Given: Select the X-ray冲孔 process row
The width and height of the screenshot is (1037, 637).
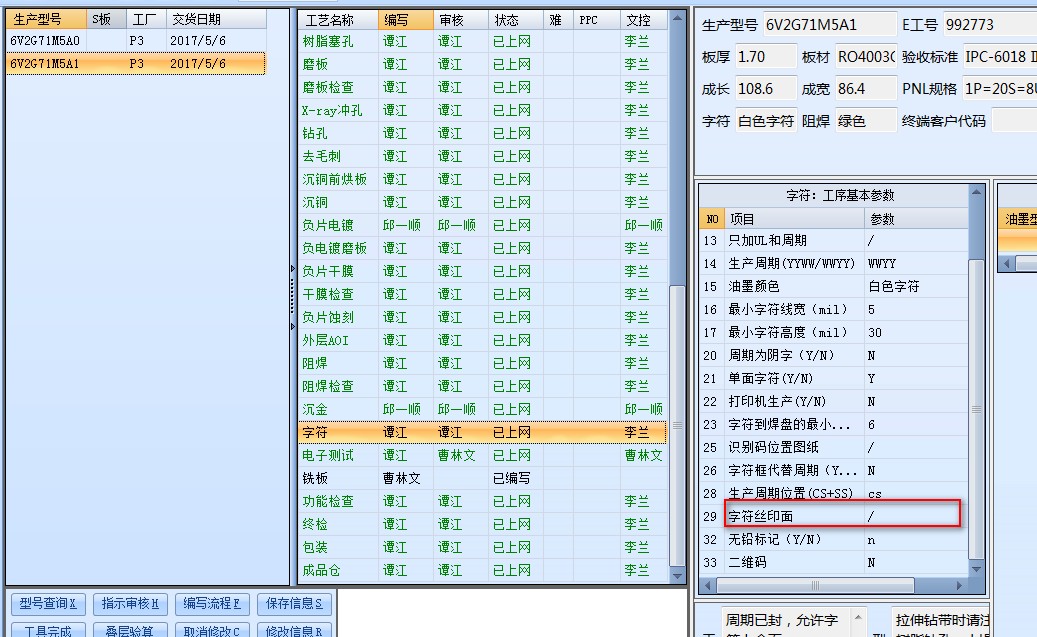Looking at the screenshot, I should point(483,110).
